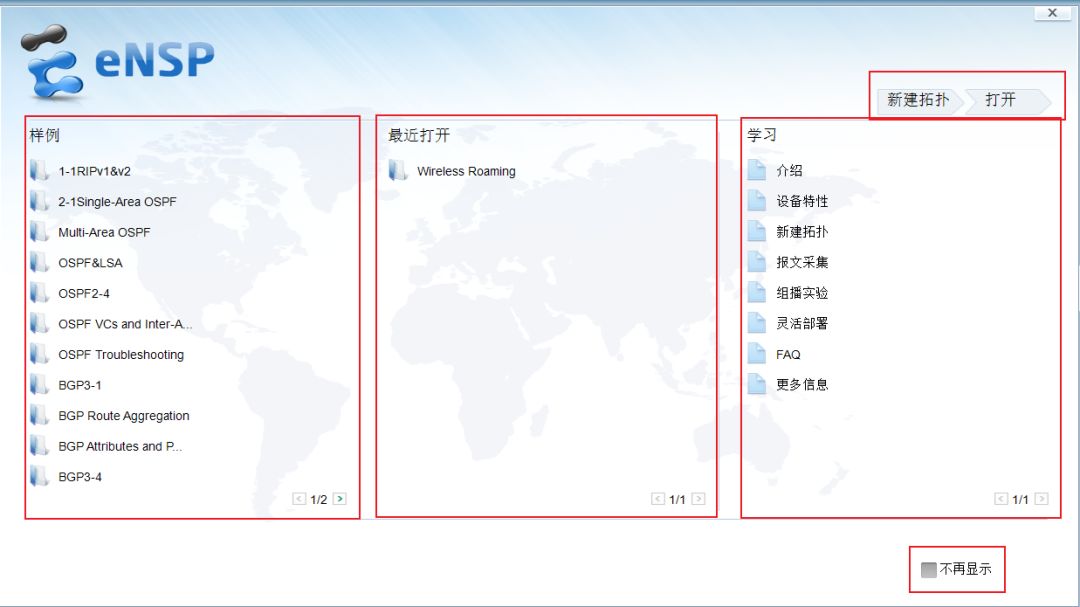
Task: Click the document icon beside 组播实验
Action: tap(757, 292)
